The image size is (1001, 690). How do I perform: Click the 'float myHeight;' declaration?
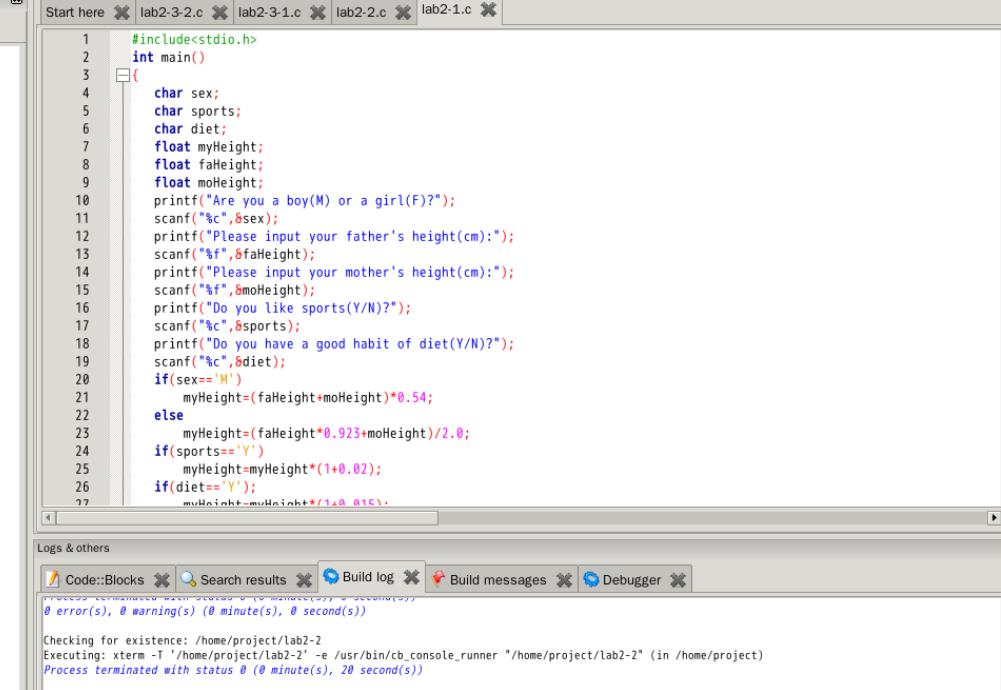[x=209, y=147]
